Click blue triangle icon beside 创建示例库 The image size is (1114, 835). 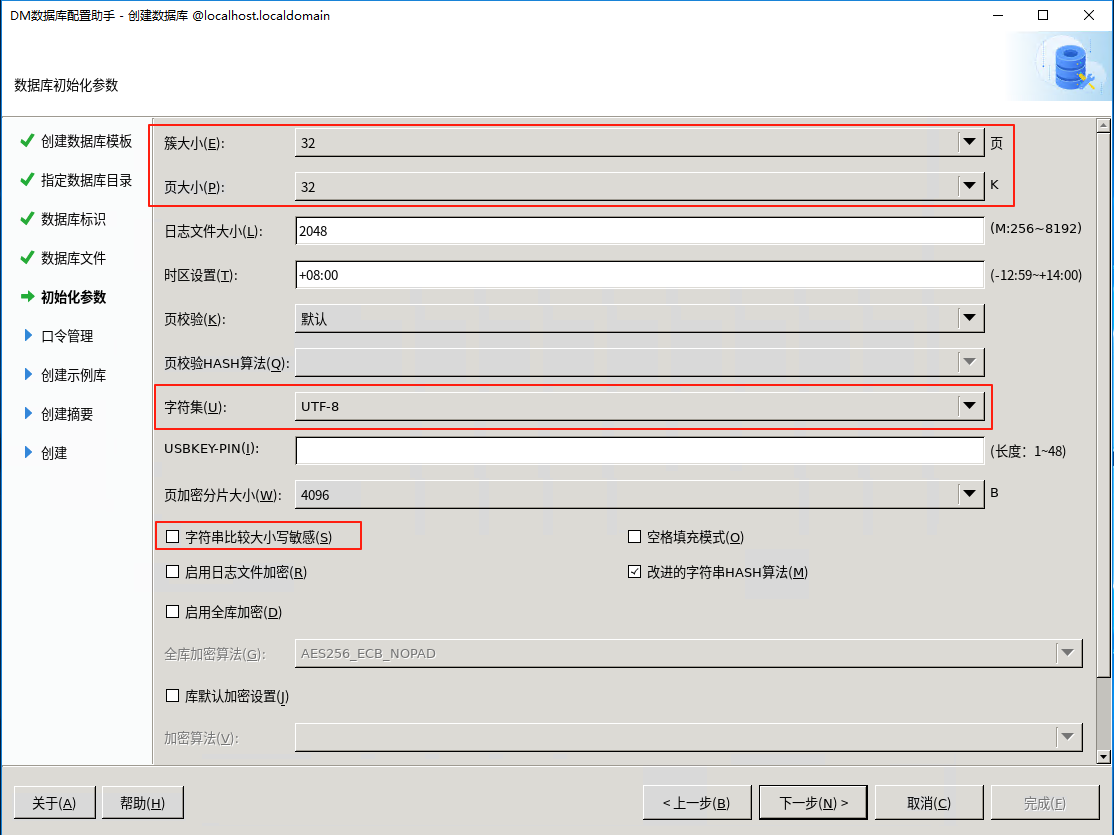[x=28, y=375]
